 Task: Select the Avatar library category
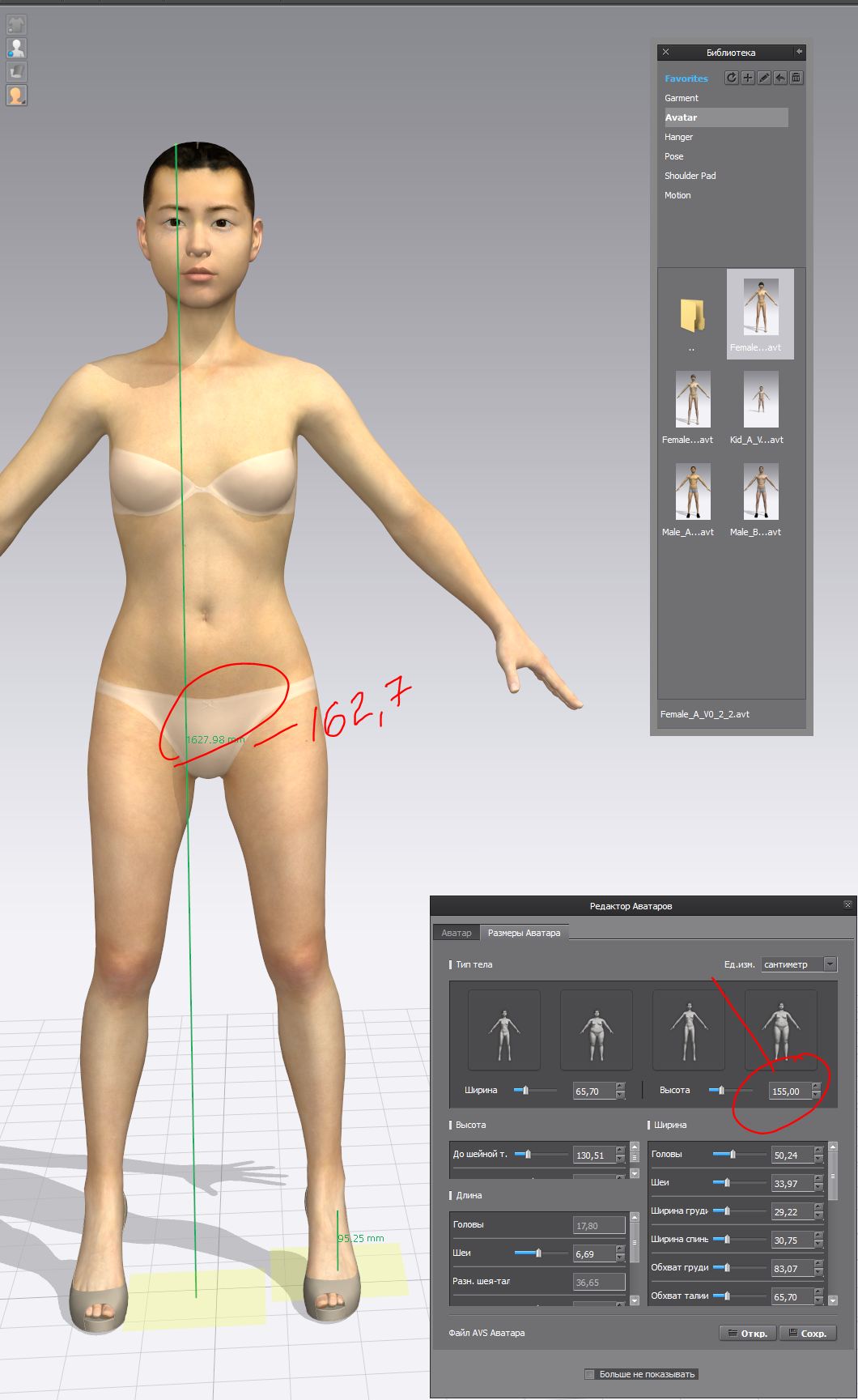[725, 117]
